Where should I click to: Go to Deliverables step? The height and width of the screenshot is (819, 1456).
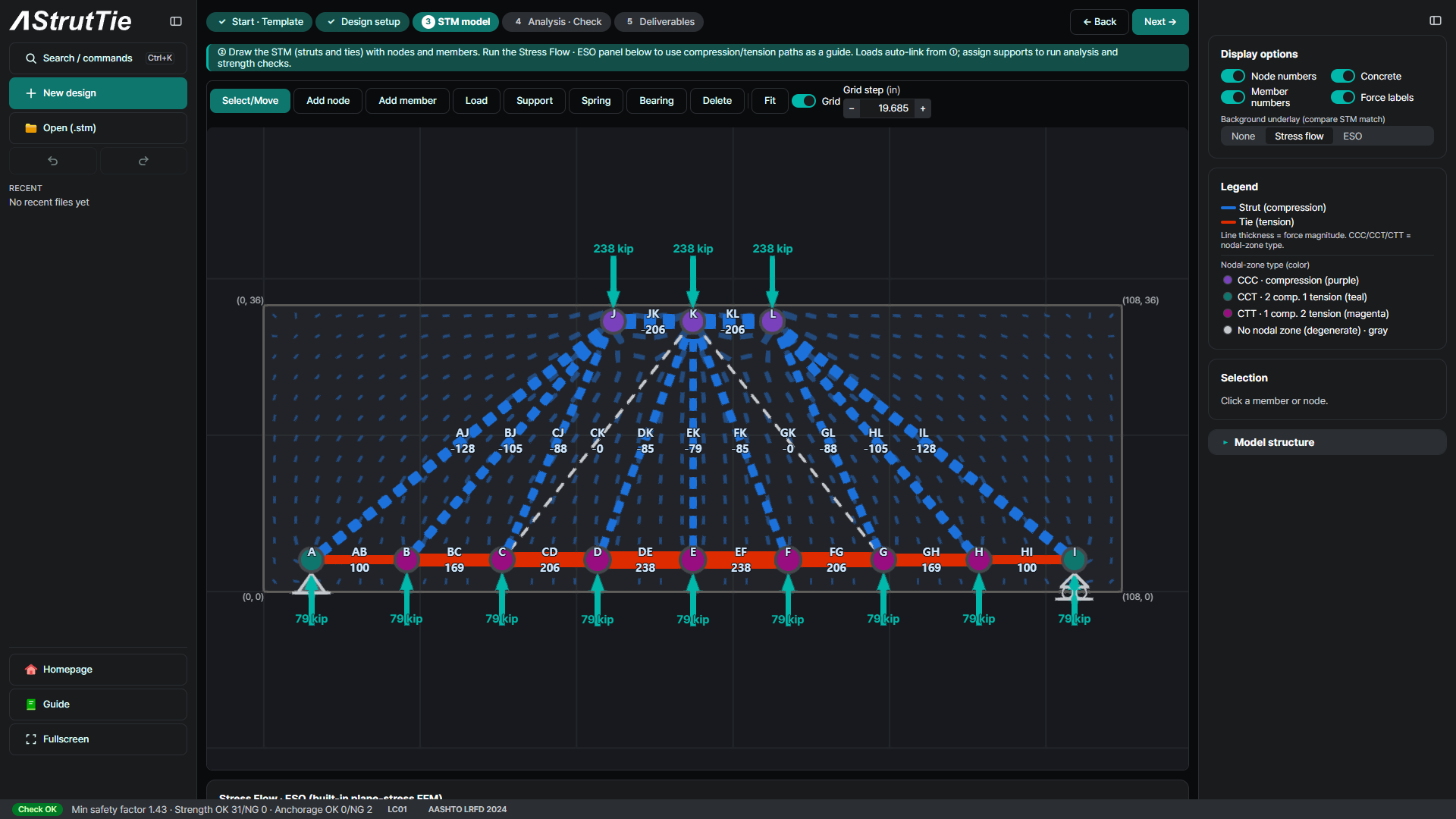coord(659,22)
